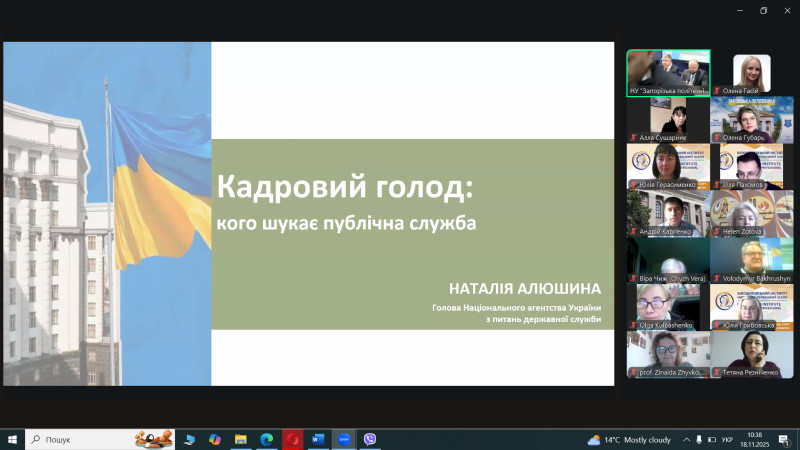Select Олена Гасій participant video tile
This screenshot has width=800, height=450.
751,73
